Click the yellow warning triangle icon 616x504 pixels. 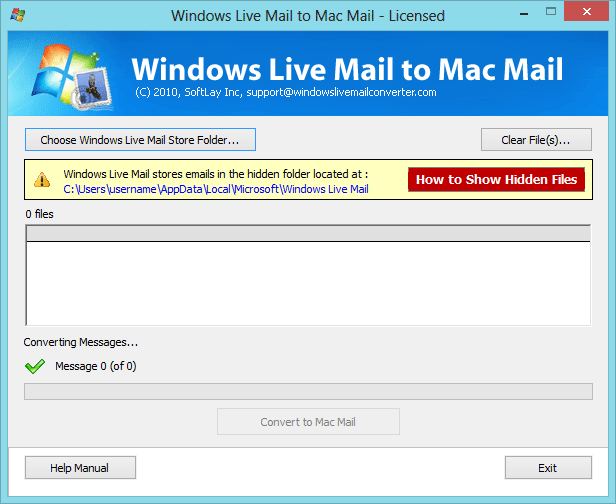coord(42,180)
